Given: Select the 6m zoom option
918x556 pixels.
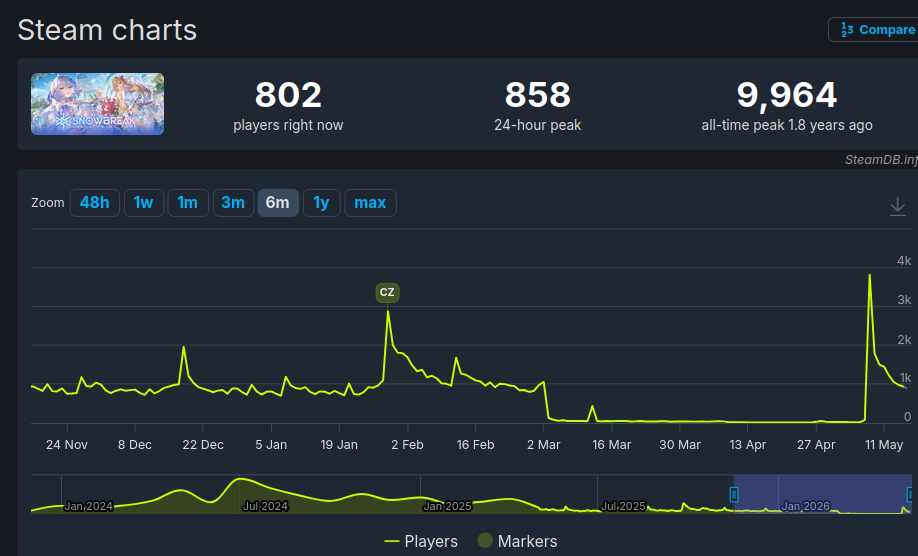Looking at the screenshot, I should (278, 203).
